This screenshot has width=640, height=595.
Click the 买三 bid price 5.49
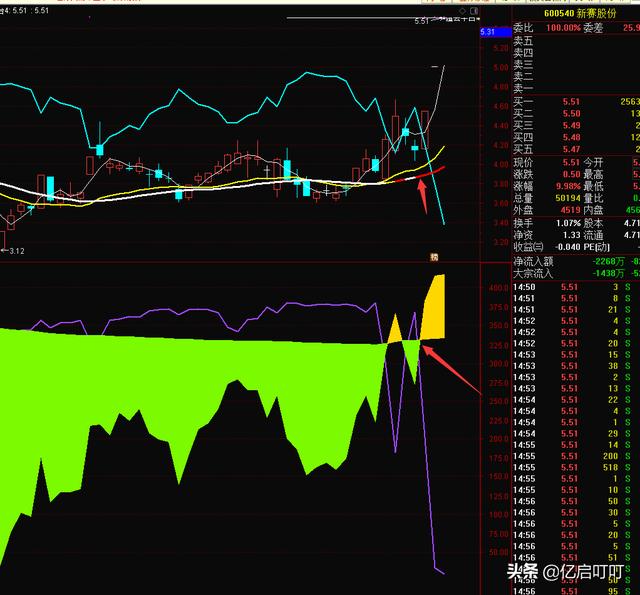tap(571, 125)
